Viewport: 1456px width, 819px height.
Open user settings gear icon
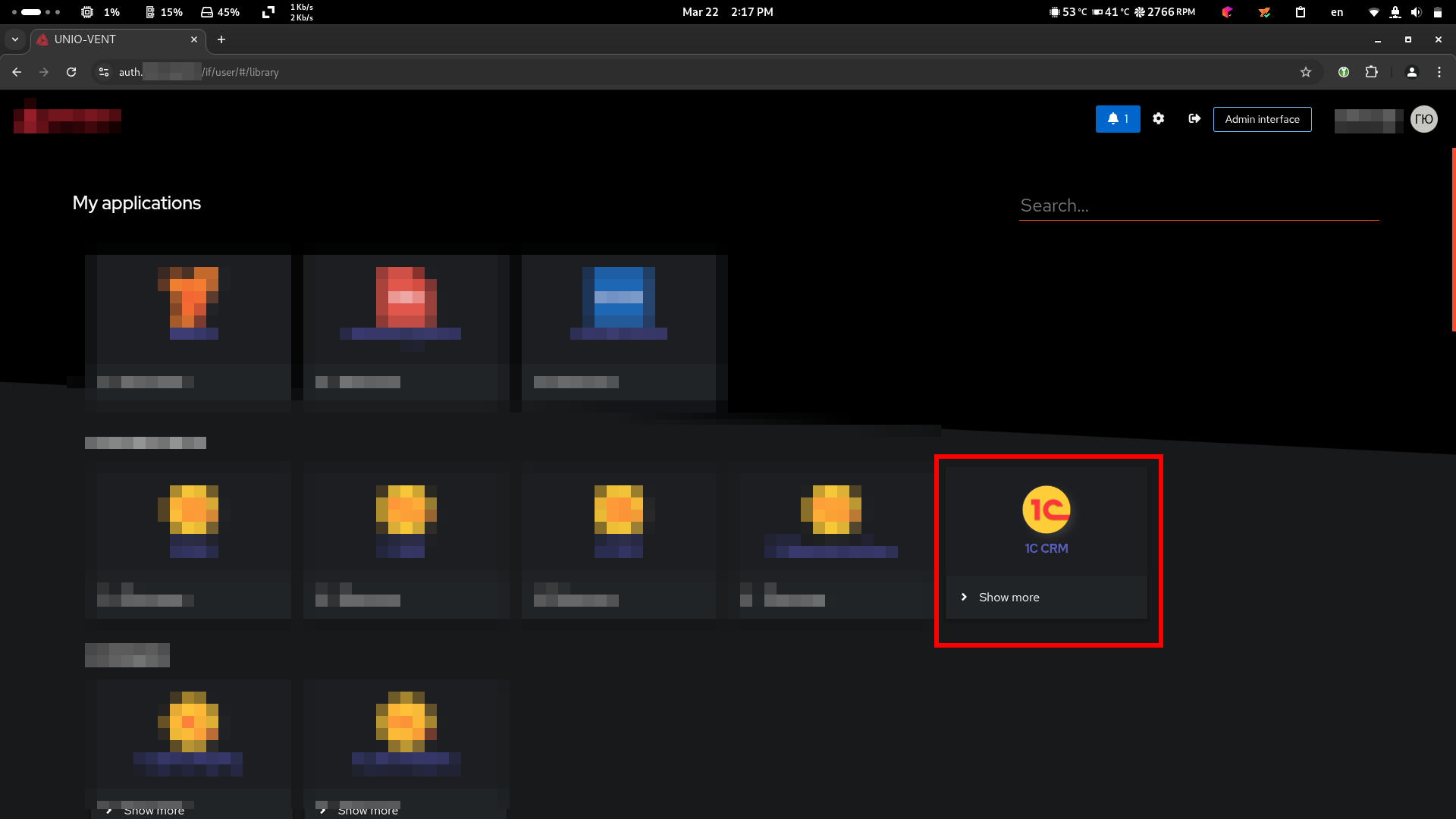[x=1158, y=119]
